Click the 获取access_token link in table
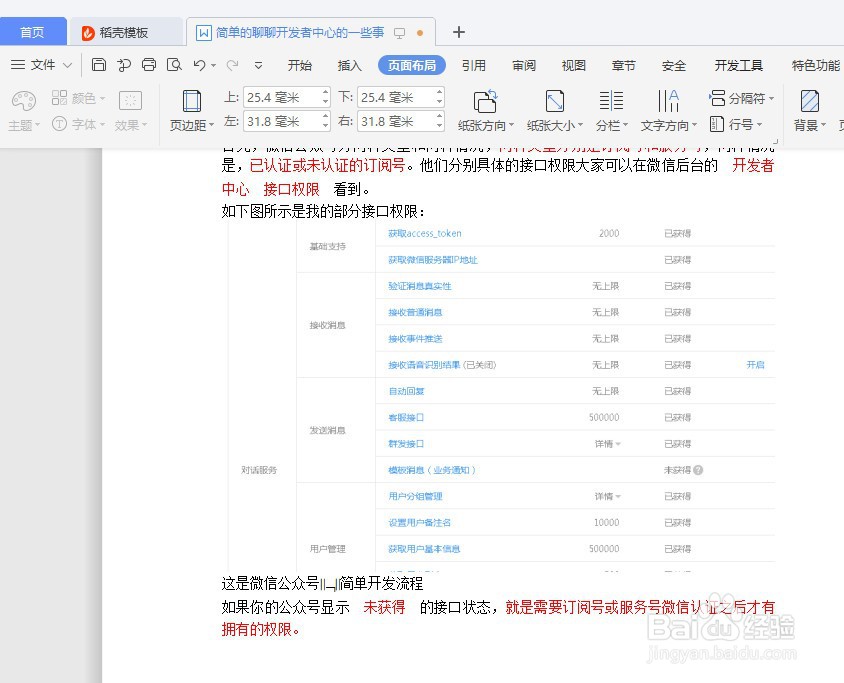 (423, 233)
